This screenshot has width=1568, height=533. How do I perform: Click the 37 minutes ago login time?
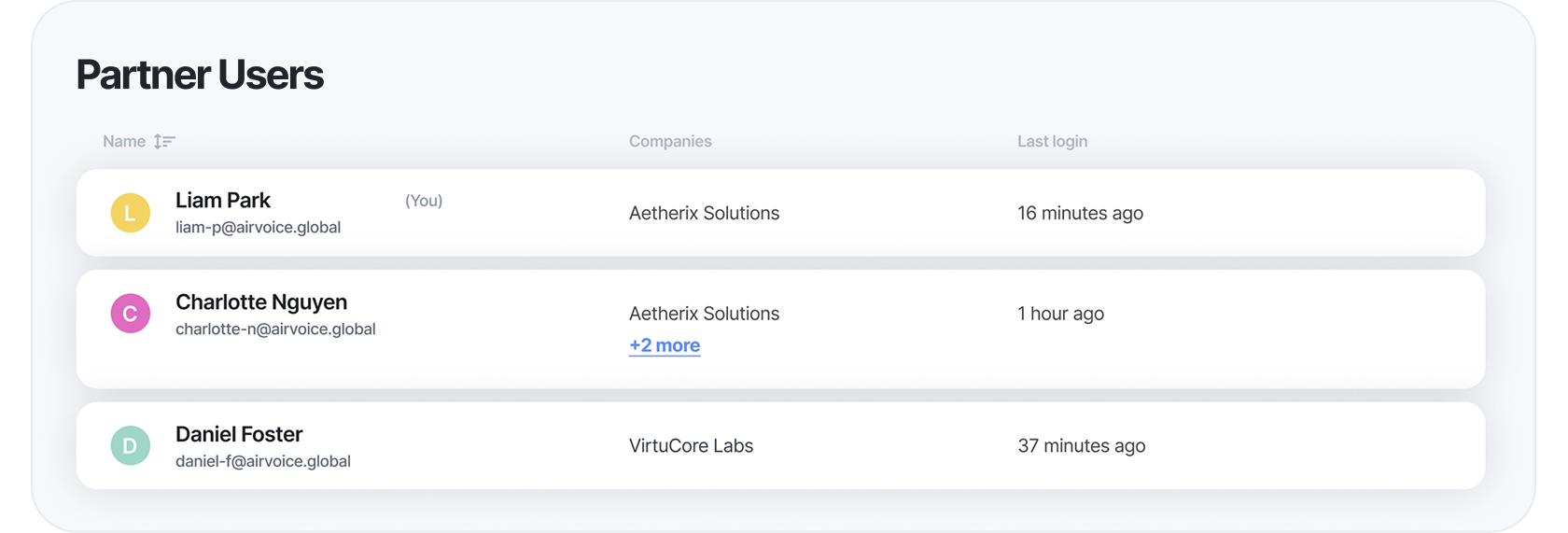pos(1081,446)
